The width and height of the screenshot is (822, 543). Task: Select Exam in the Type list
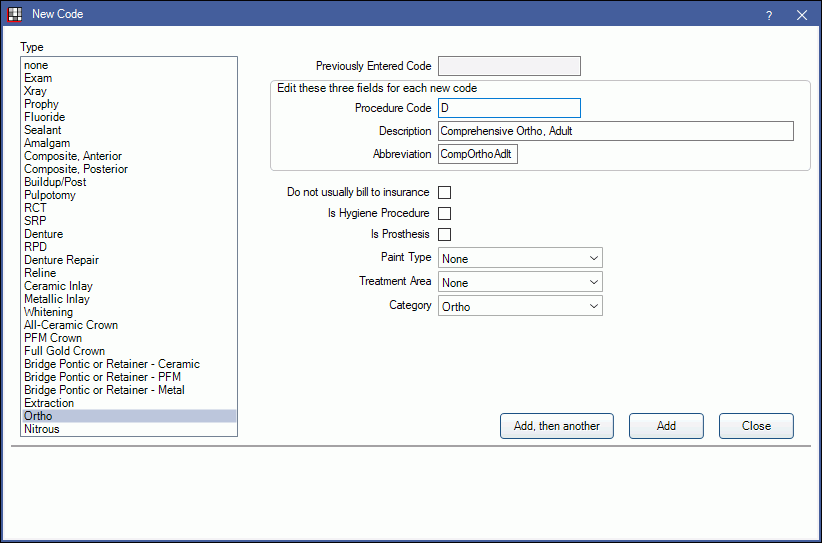point(38,78)
